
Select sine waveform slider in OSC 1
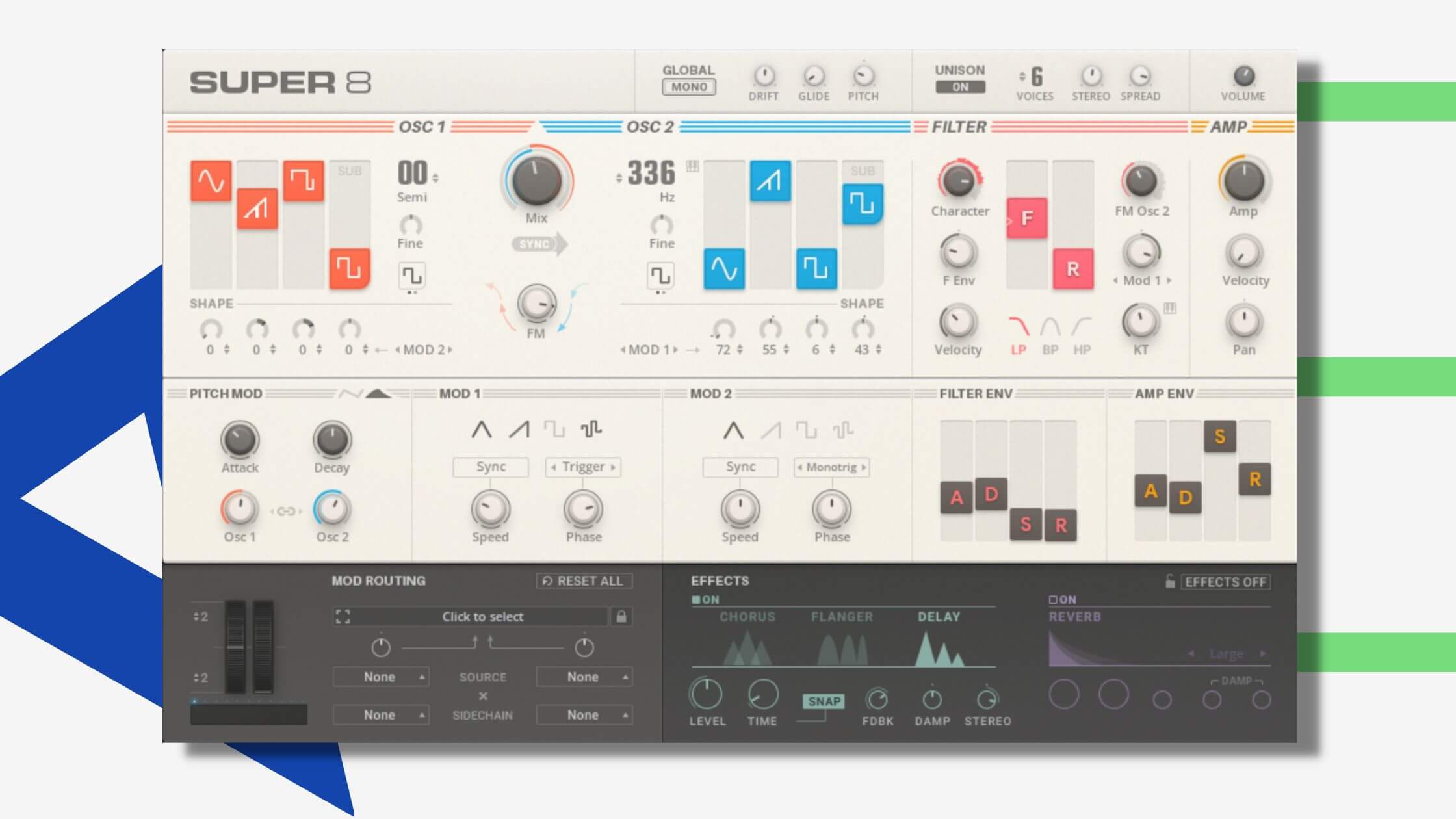pyautogui.click(x=211, y=180)
